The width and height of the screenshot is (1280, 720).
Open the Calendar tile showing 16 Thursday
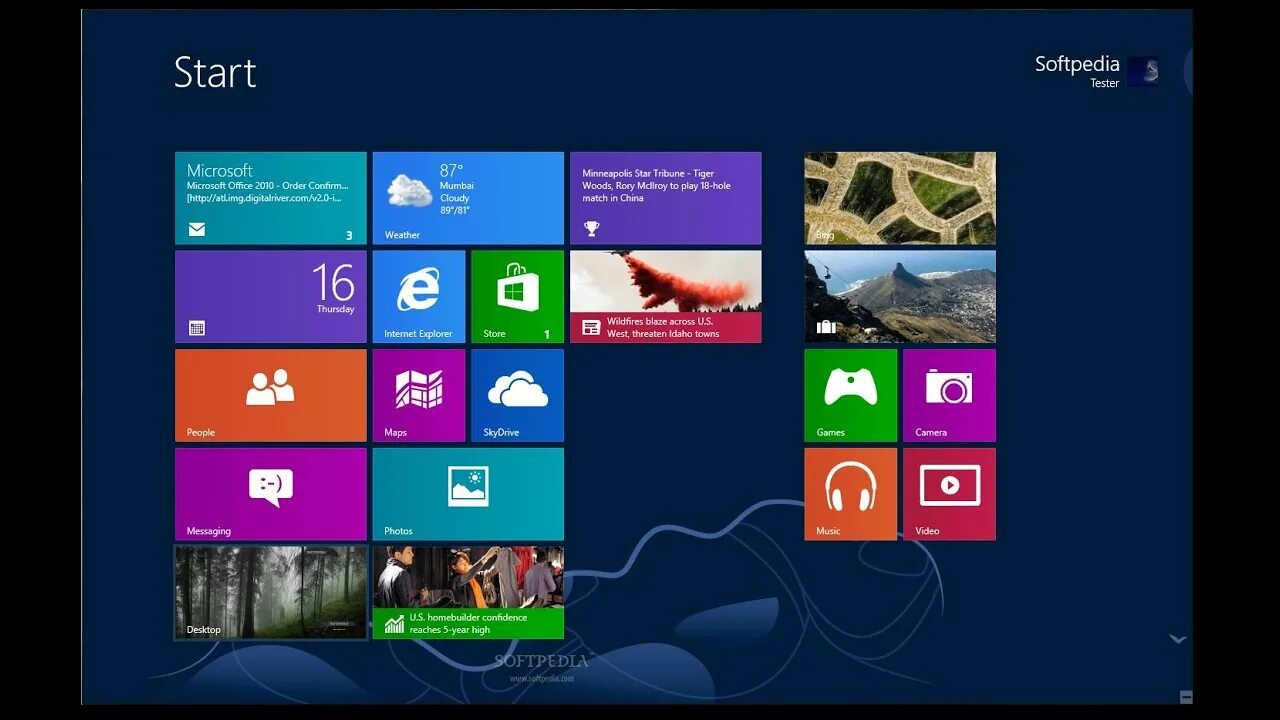click(x=271, y=297)
